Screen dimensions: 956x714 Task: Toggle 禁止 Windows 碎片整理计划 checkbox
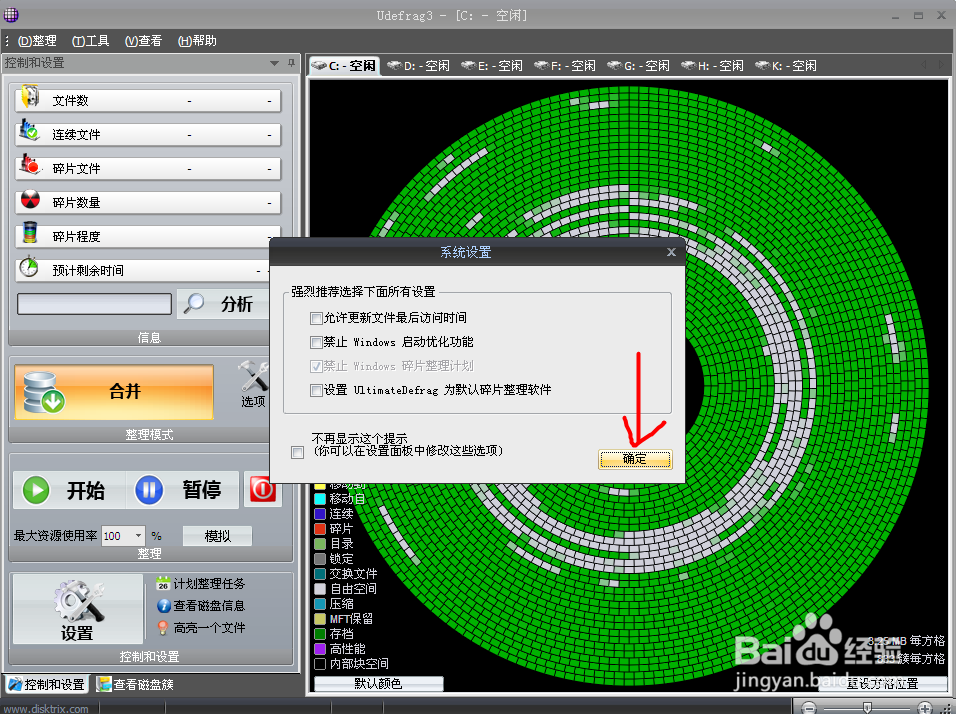316,366
